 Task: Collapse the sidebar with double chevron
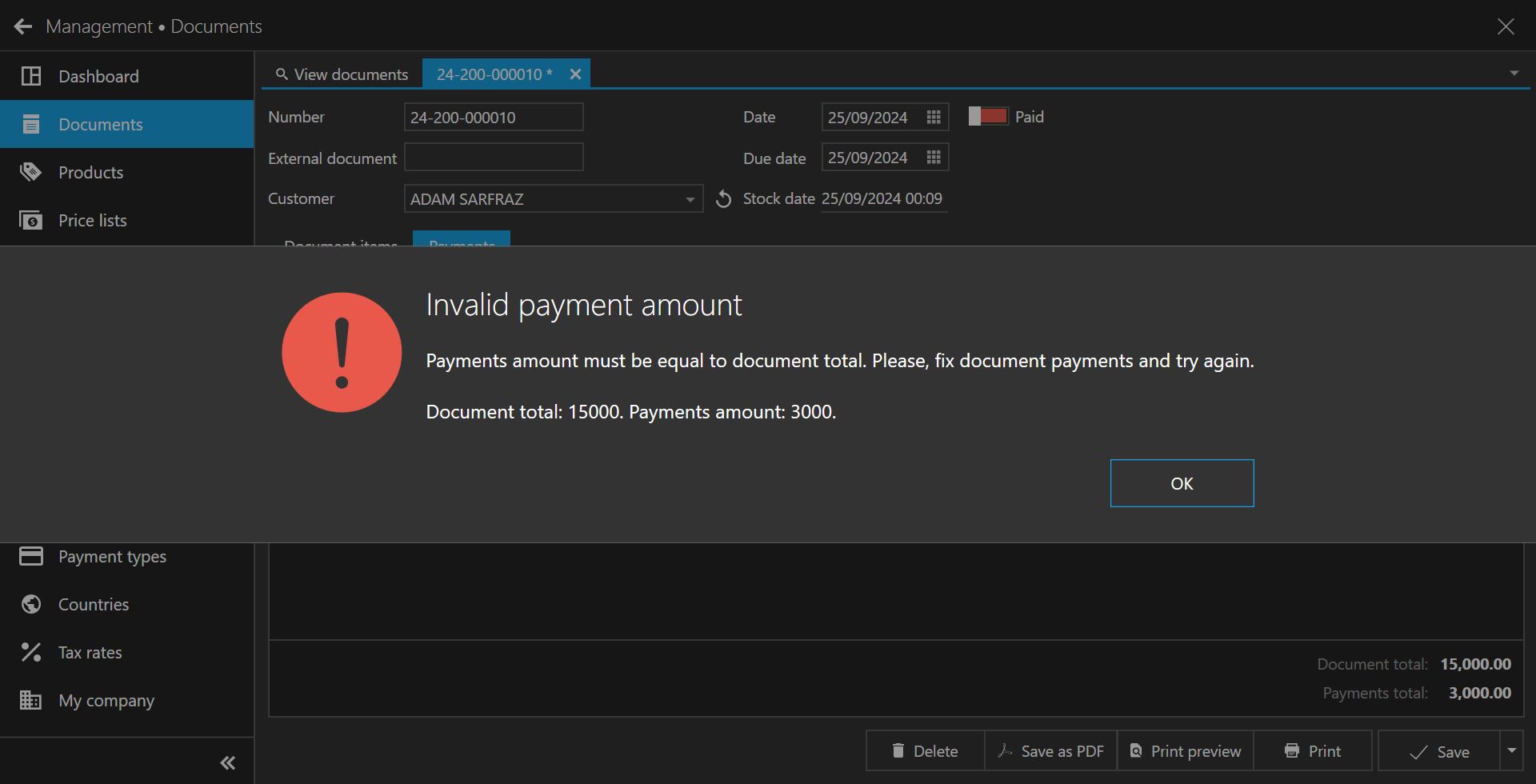coord(227,762)
